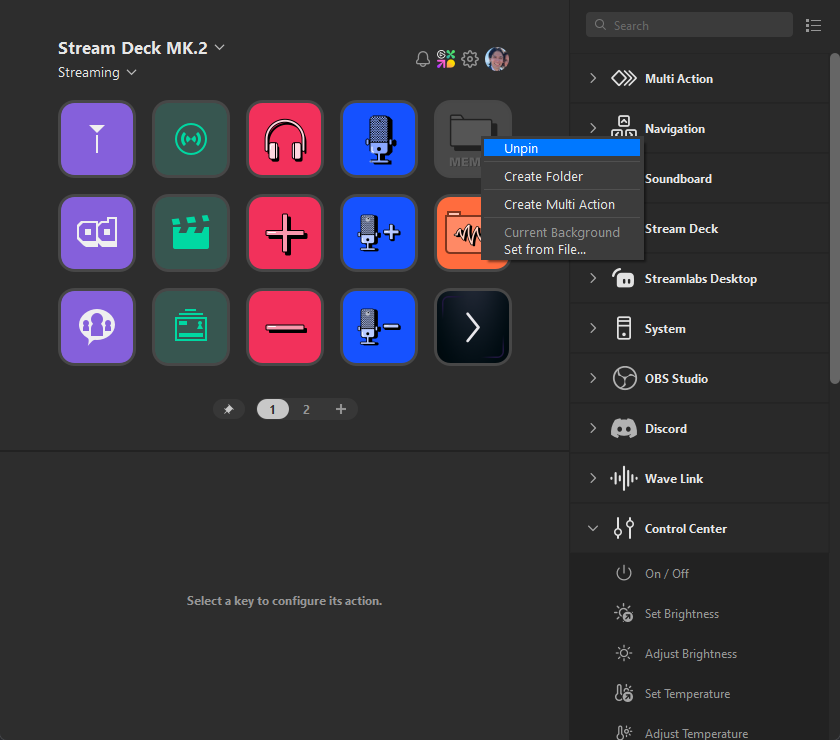Expand the Wave Link category
Viewport: 840px width, 740px height.
tap(593, 479)
